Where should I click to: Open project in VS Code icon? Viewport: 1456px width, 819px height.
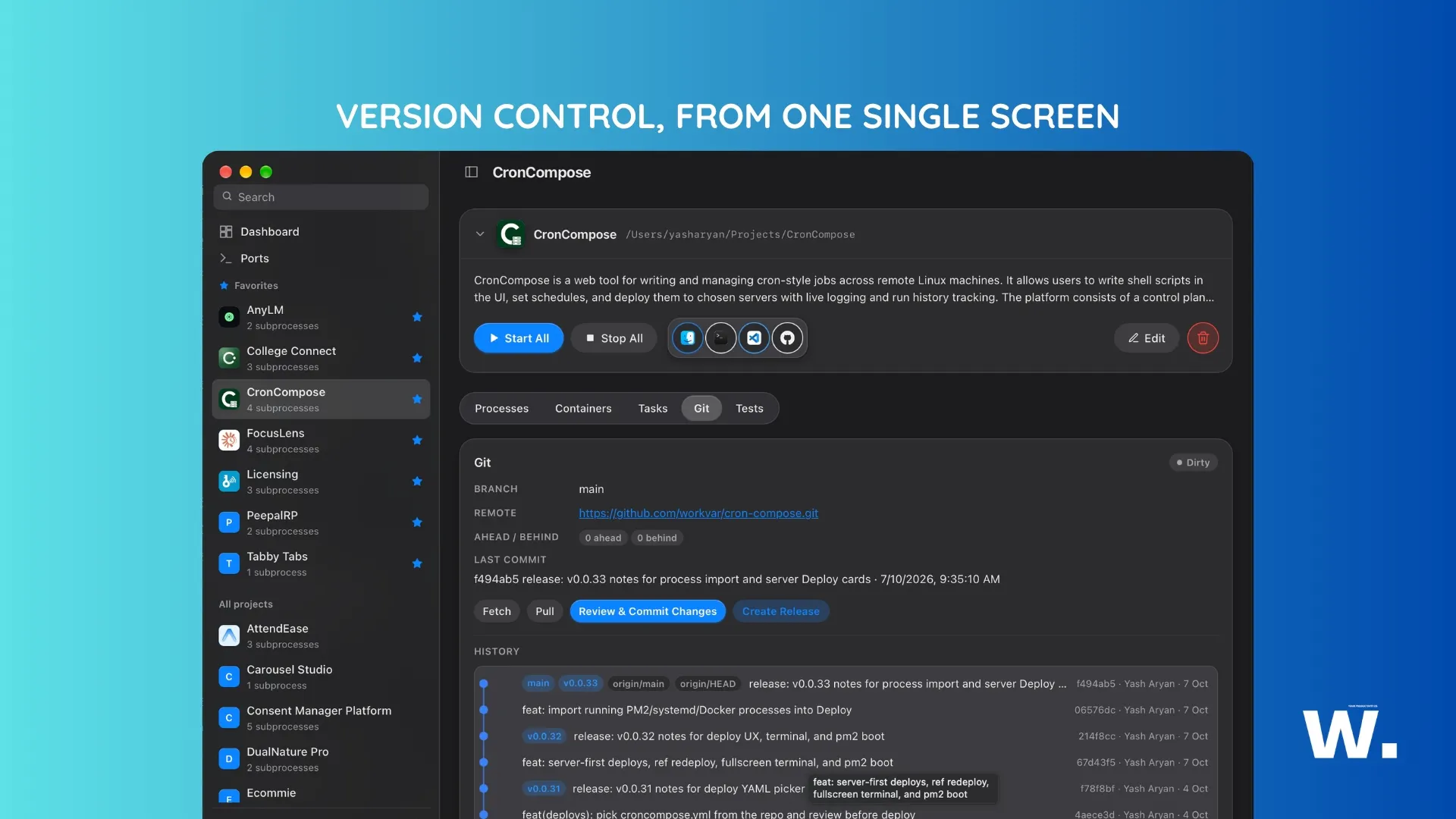[x=754, y=338]
